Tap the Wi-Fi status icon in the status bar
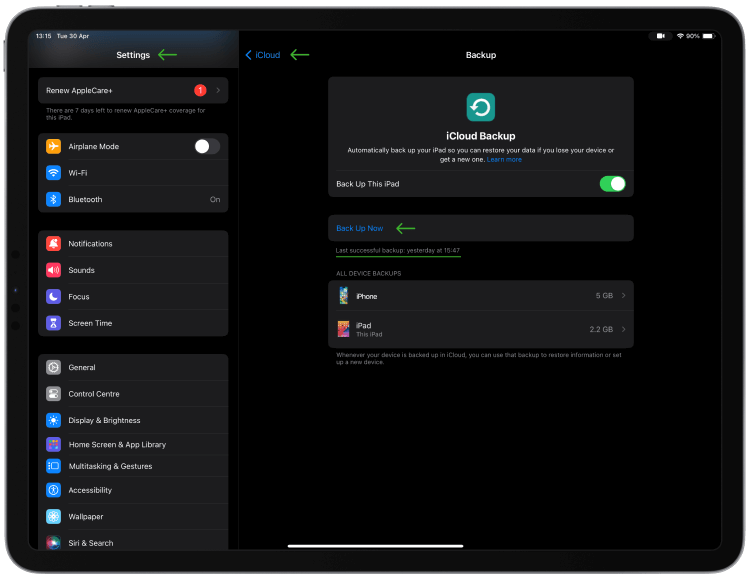Image resolution: width=750 pixels, height=581 pixels. [x=680, y=36]
